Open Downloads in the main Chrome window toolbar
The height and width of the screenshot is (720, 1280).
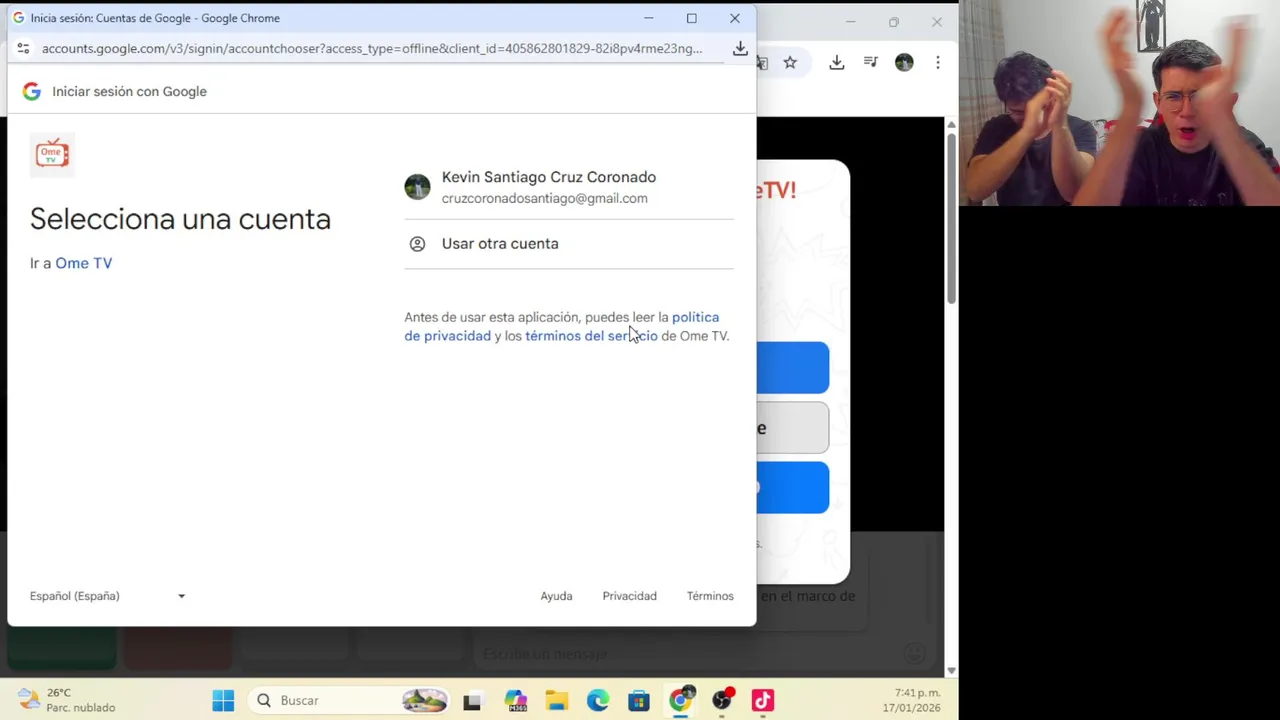click(x=837, y=62)
